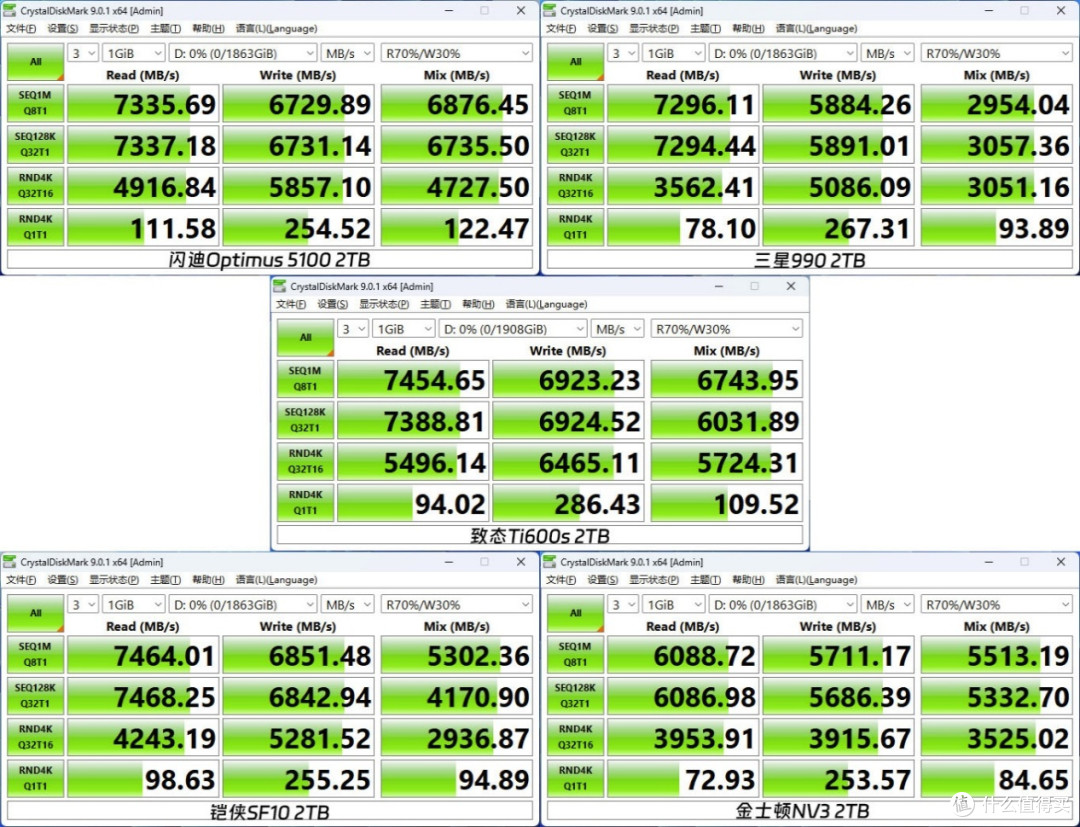
Task: Start SEQ1M Q8T1 test in Optimus 5100 window
Action: coord(36,103)
